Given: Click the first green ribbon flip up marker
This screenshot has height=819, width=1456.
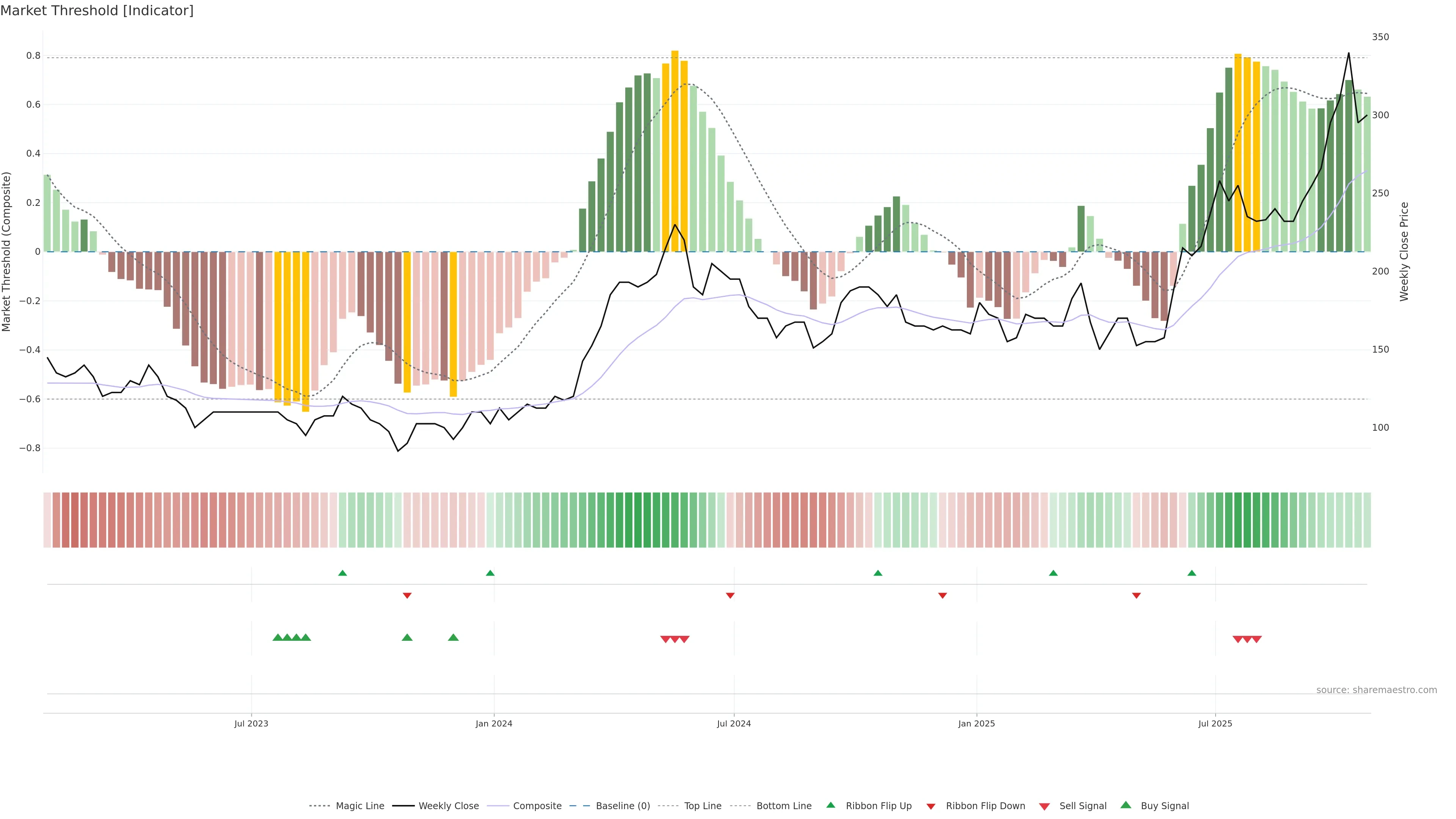Looking at the screenshot, I should [x=342, y=573].
